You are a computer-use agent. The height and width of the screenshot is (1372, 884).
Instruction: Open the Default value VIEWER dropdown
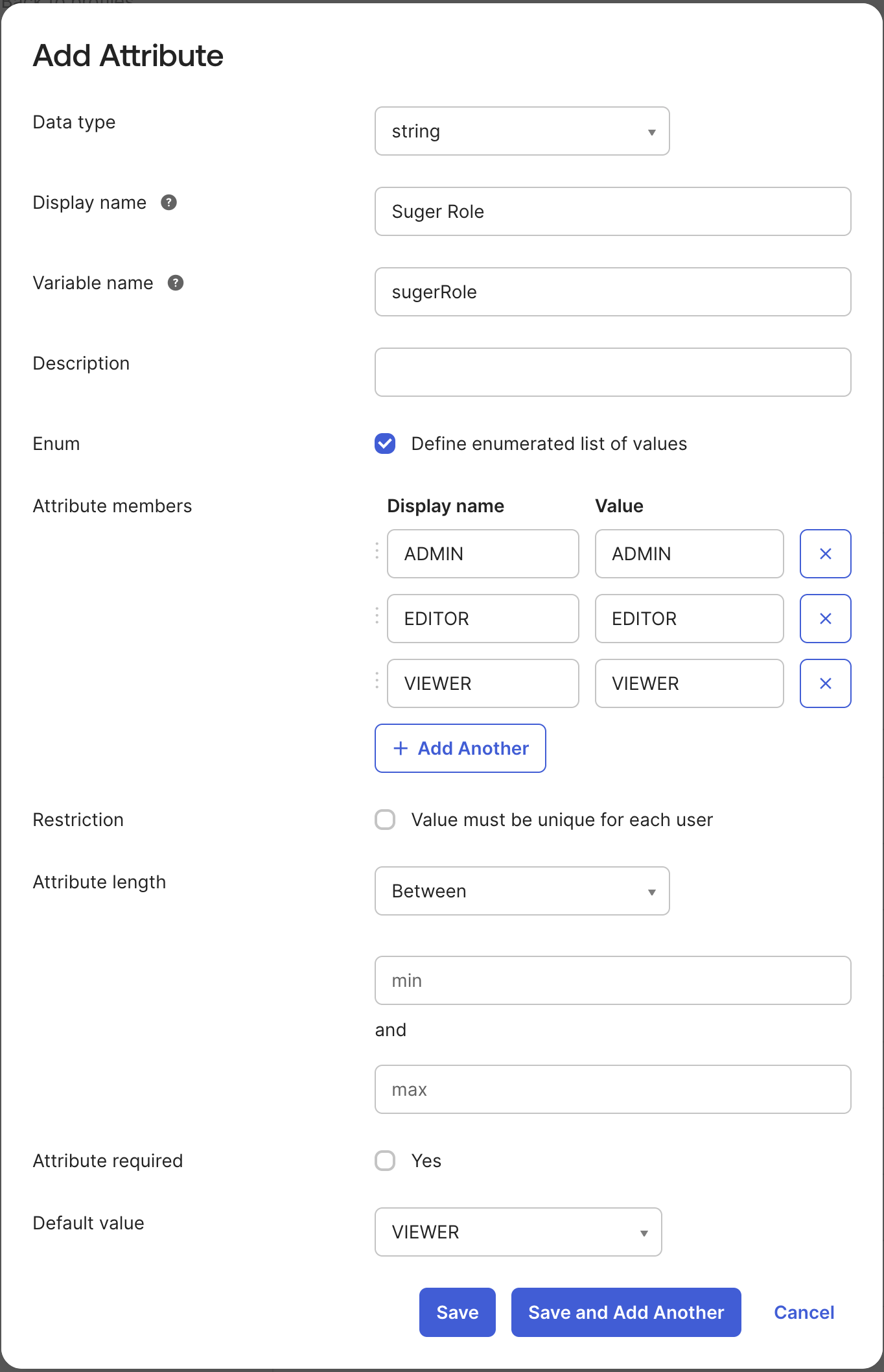[518, 1232]
